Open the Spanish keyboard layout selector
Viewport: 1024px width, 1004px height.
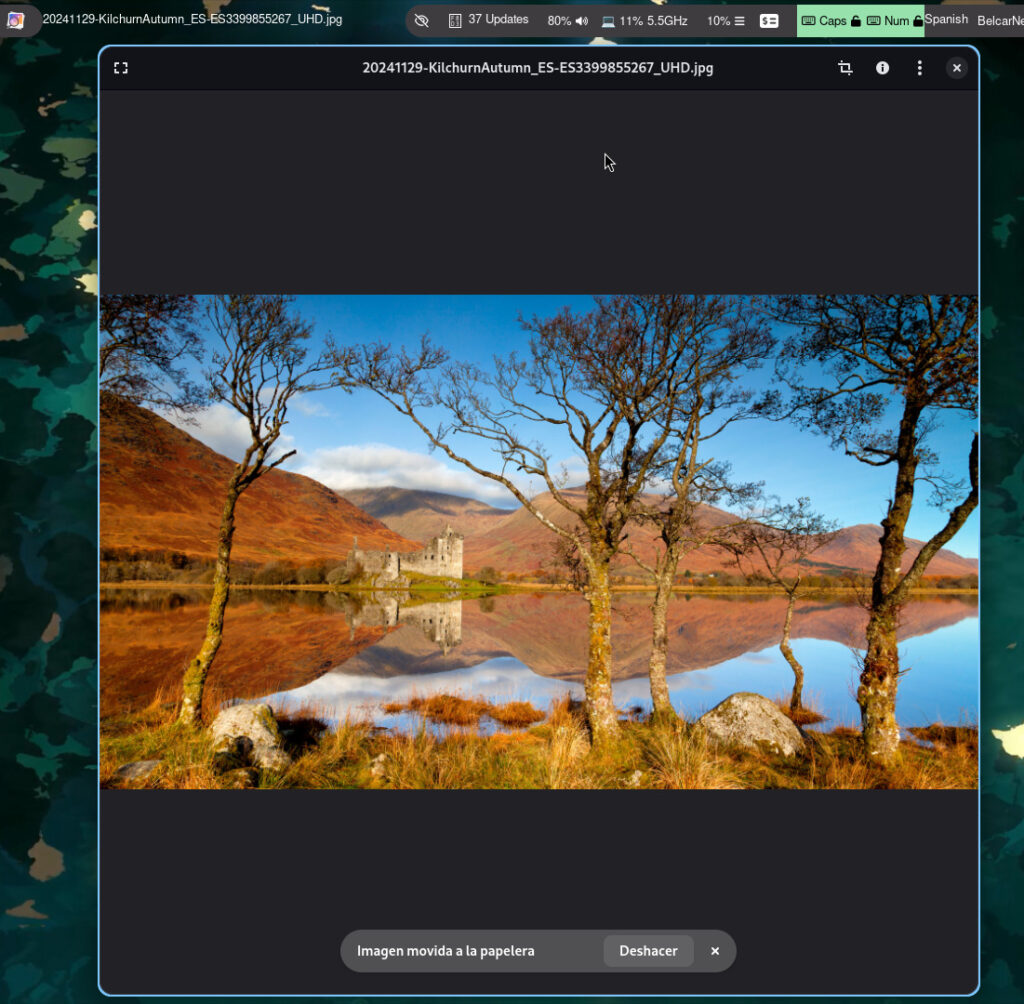[946, 20]
